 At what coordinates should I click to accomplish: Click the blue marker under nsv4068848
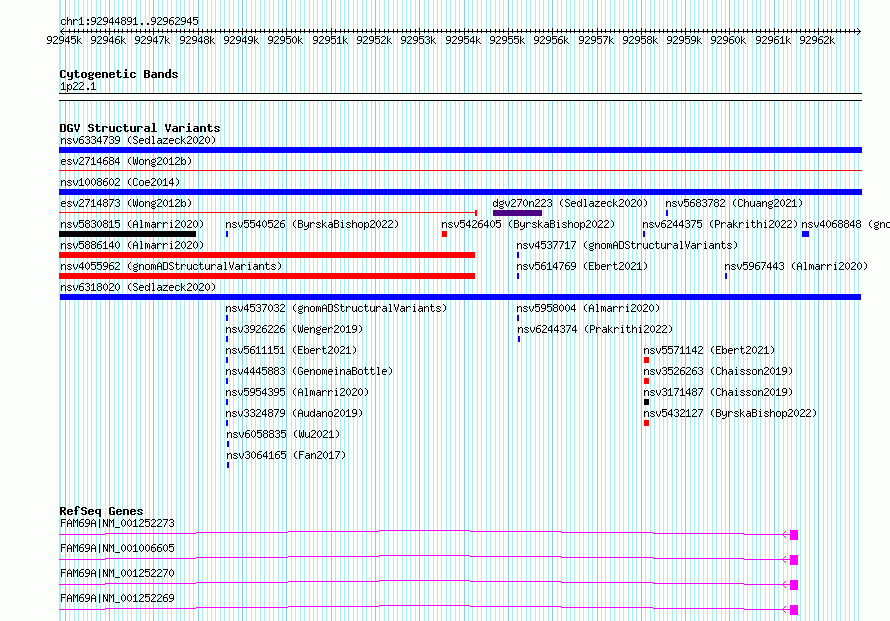(805, 234)
